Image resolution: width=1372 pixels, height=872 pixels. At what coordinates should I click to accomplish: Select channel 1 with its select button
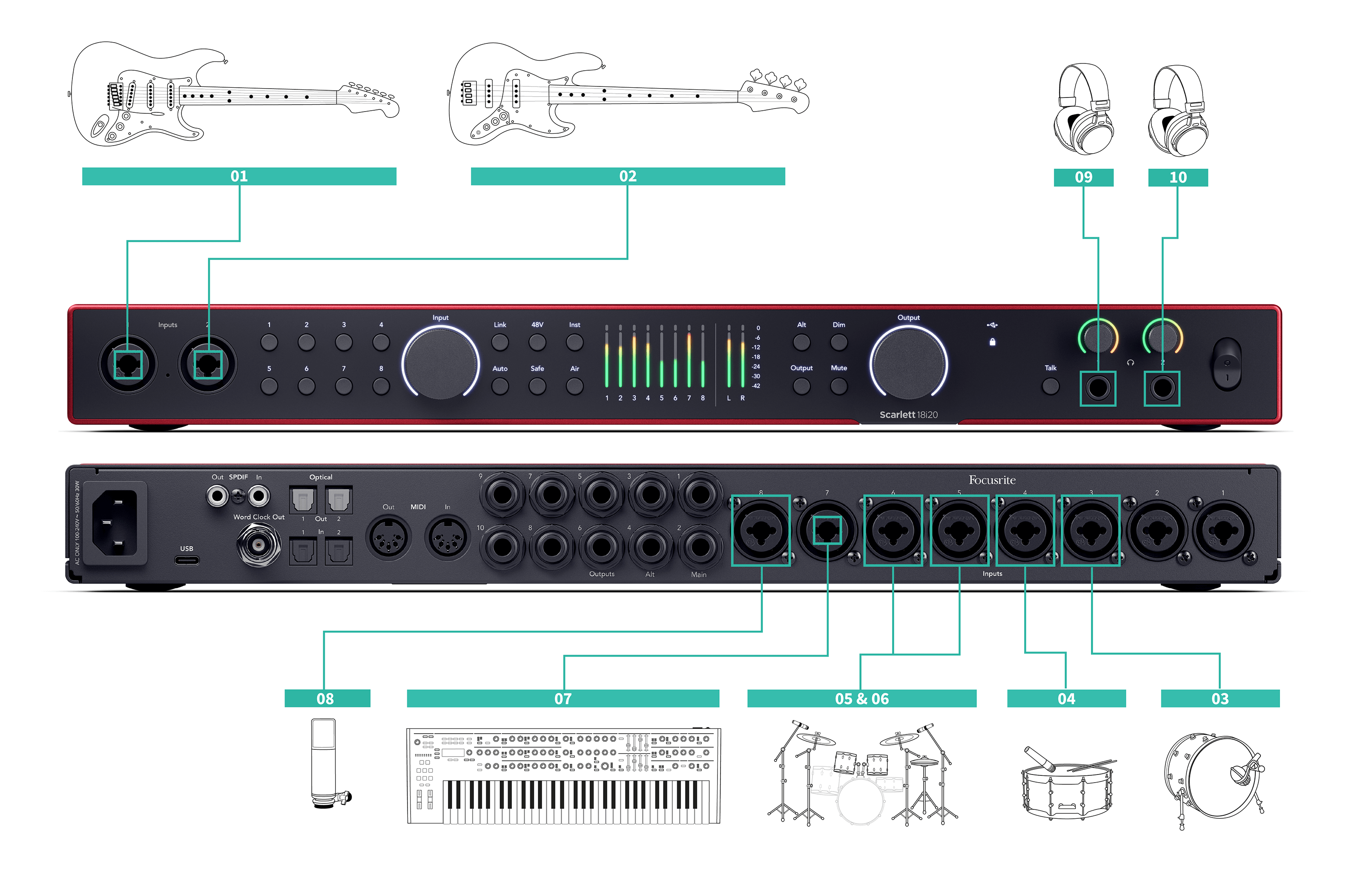pyautogui.click(x=269, y=342)
